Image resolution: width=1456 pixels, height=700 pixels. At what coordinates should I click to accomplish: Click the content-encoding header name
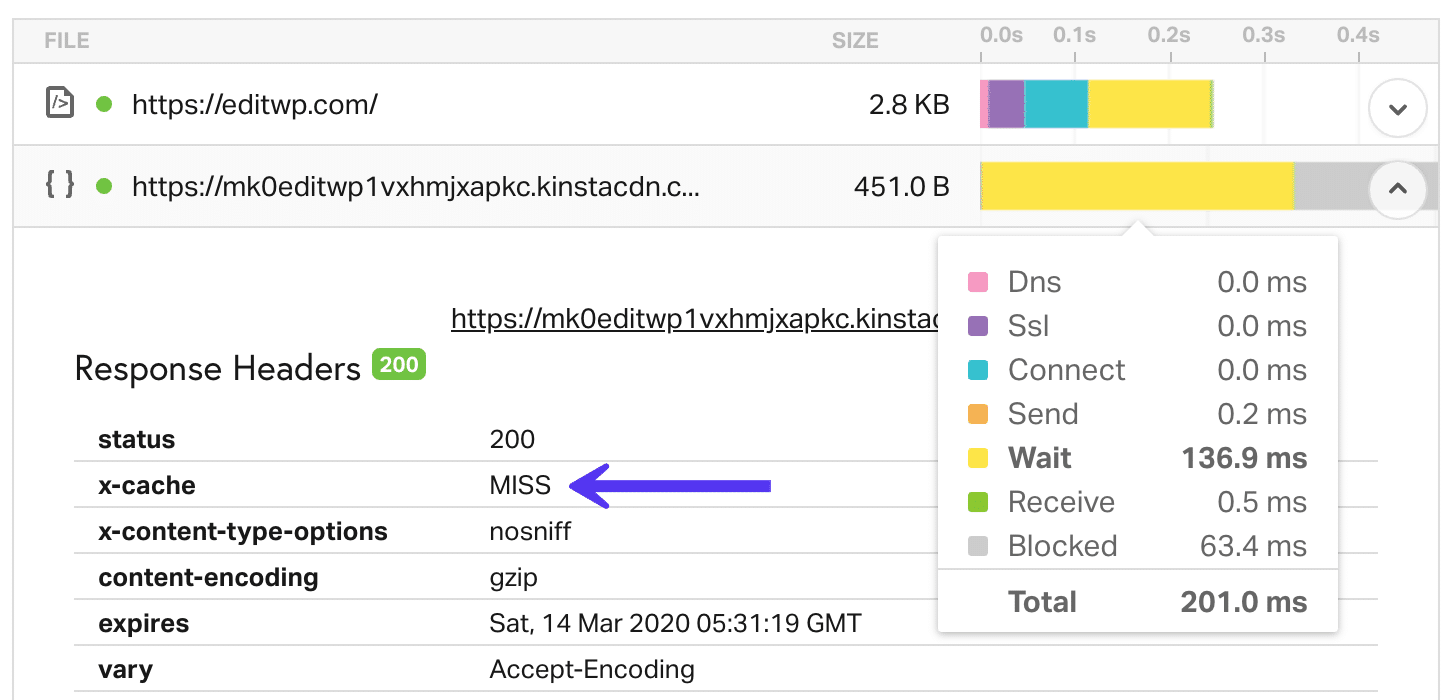click(208, 578)
